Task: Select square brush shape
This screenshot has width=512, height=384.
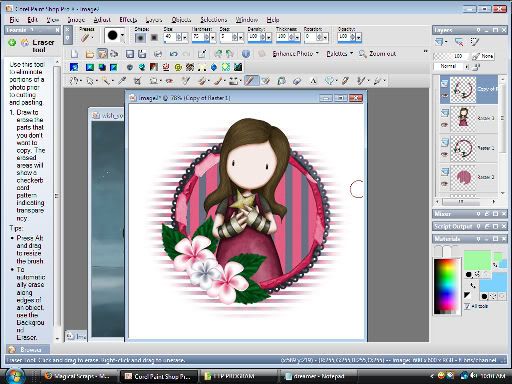Action: (154, 38)
